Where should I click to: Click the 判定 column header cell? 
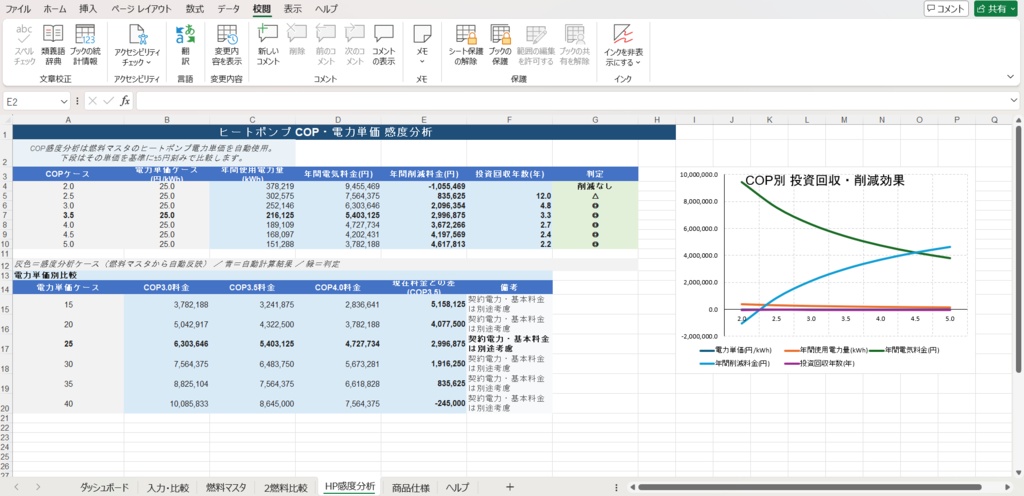click(595, 174)
